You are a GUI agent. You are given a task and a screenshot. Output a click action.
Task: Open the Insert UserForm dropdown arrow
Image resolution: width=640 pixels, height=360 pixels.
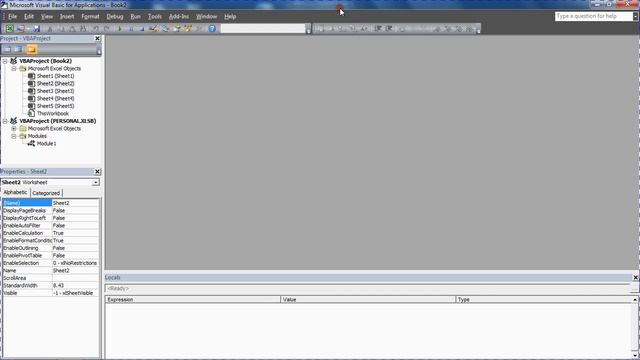(x=28, y=29)
